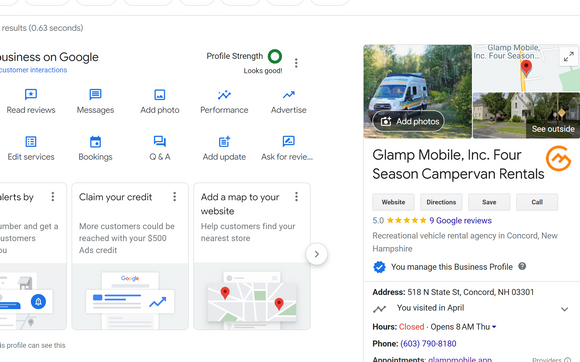Open Add a map card options menu
The width and height of the screenshot is (580, 362).
coord(296,197)
